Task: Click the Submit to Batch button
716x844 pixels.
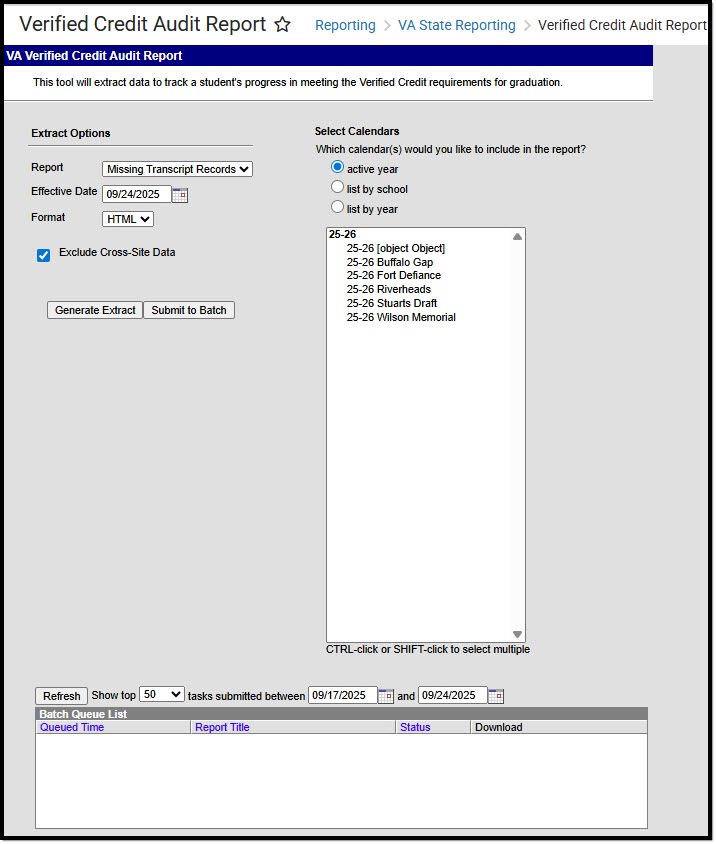Action: pyautogui.click(x=189, y=310)
